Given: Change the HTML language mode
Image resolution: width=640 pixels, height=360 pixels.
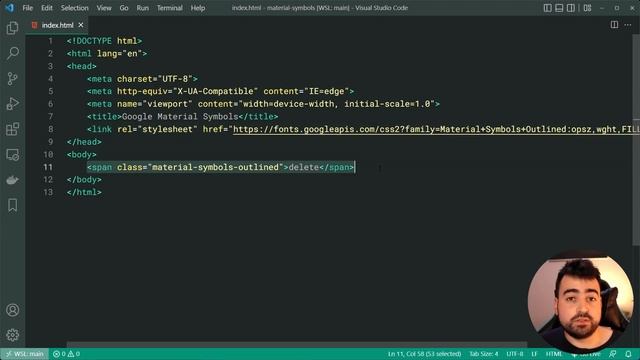Looking at the screenshot, I should 554,354.
